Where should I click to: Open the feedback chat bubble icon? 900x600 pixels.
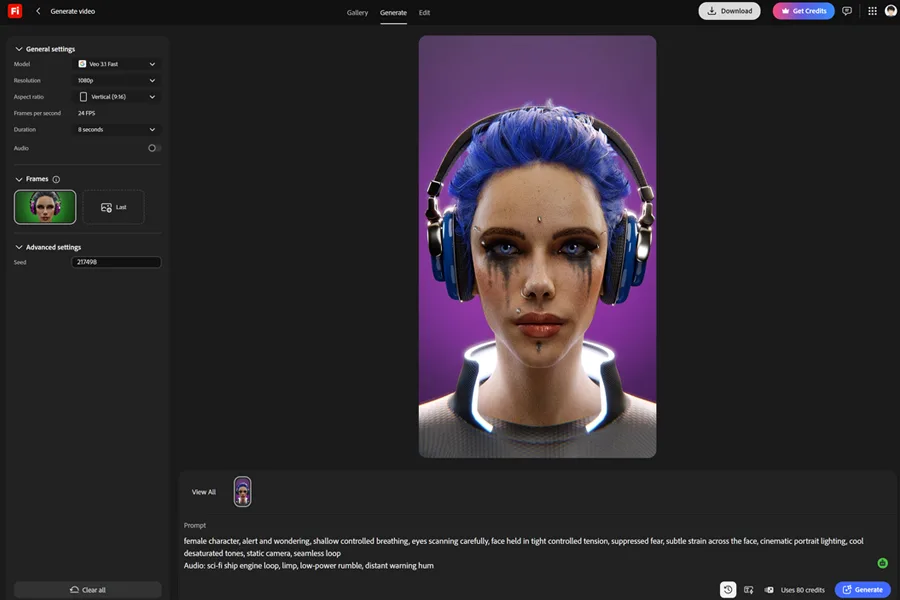[x=847, y=11]
